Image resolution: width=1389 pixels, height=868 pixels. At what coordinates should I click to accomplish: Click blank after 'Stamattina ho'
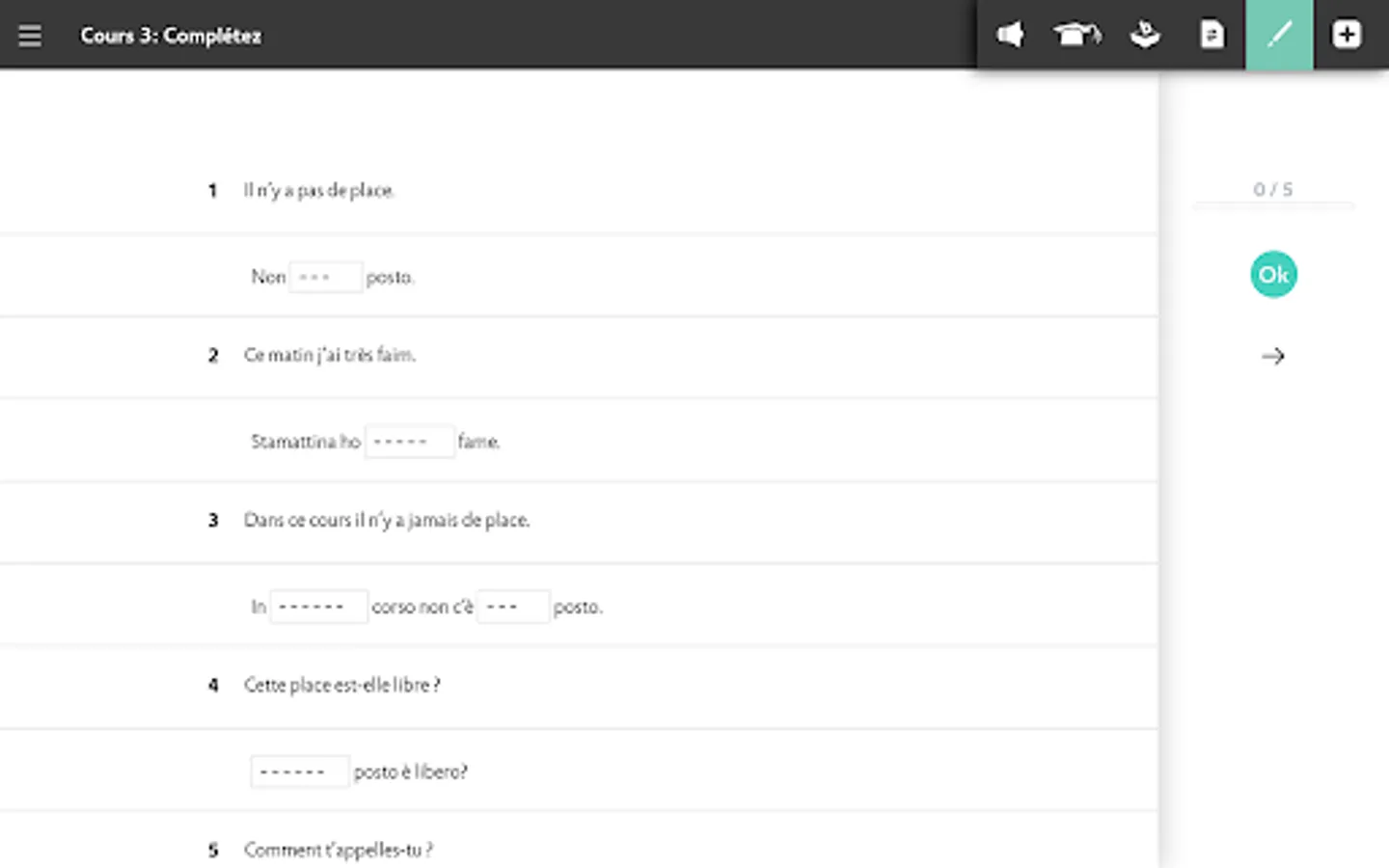click(x=409, y=442)
